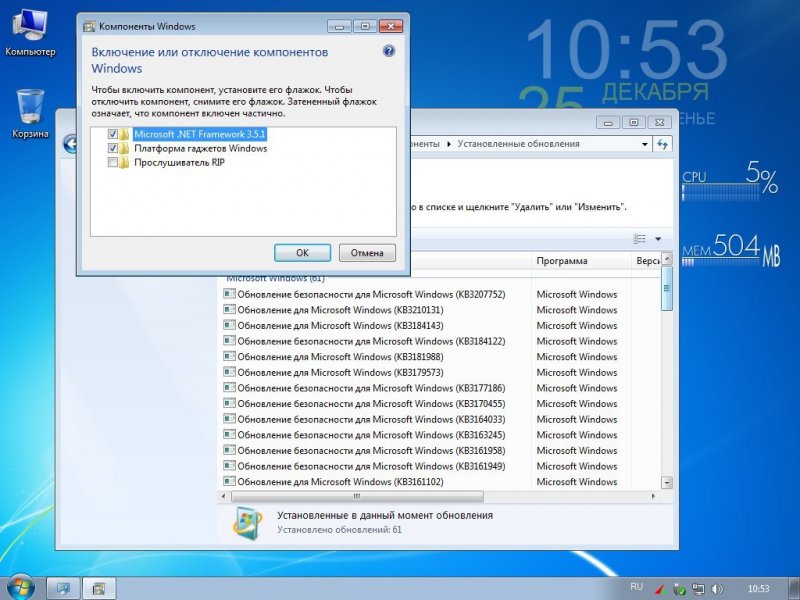Open the view options dropdown arrow

pos(658,239)
